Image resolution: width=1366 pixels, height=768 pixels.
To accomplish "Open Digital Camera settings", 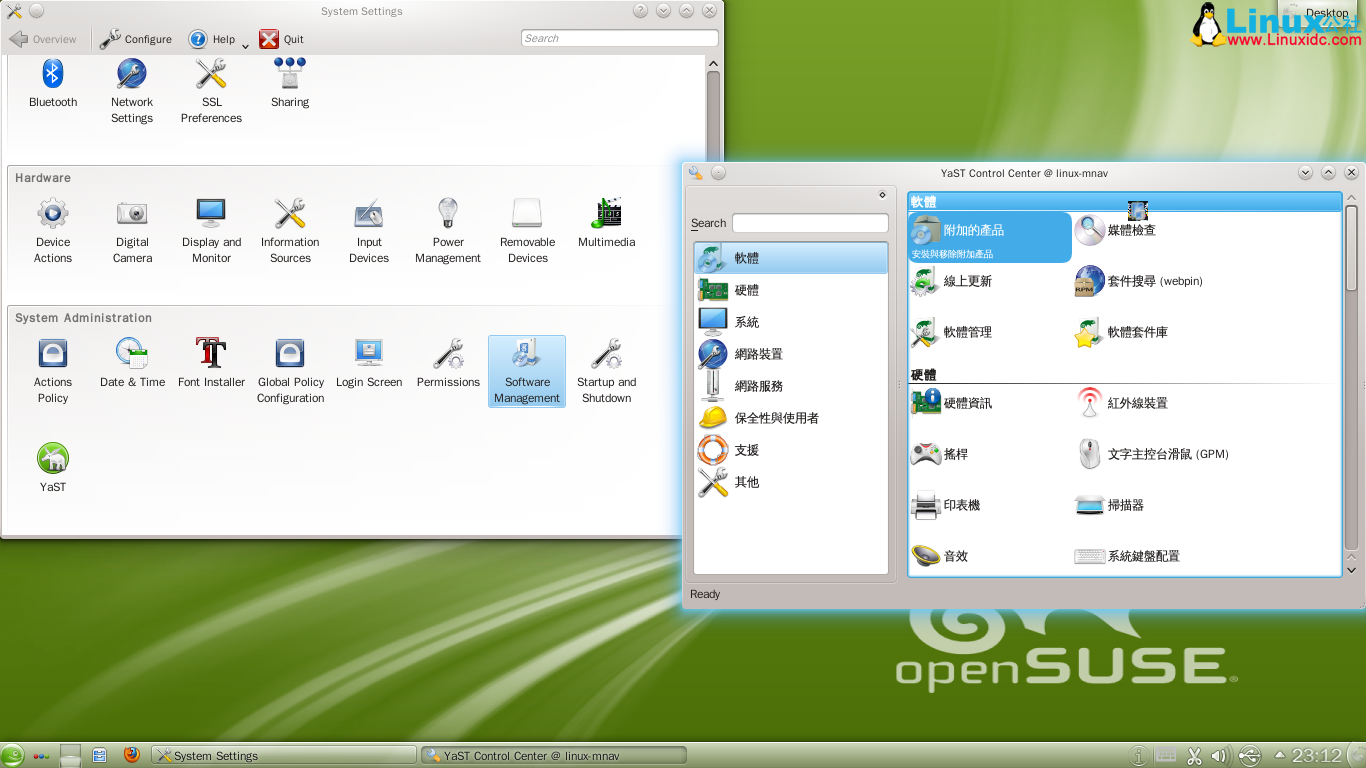I will pos(132,231).
